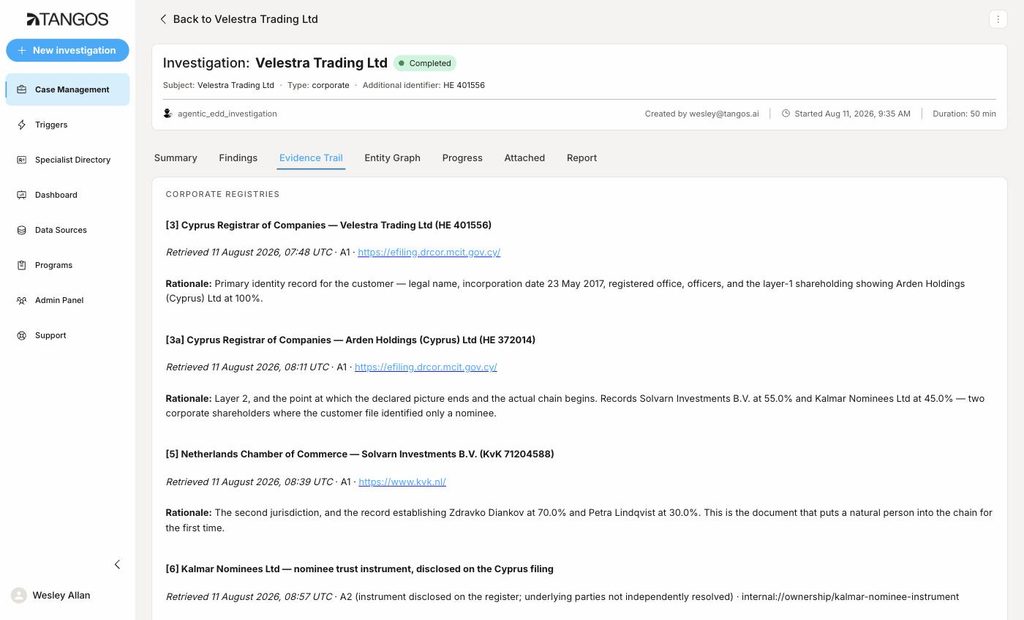Open the Data Sources database icon
The image size is (1024, 620).
tap(22, 230)
